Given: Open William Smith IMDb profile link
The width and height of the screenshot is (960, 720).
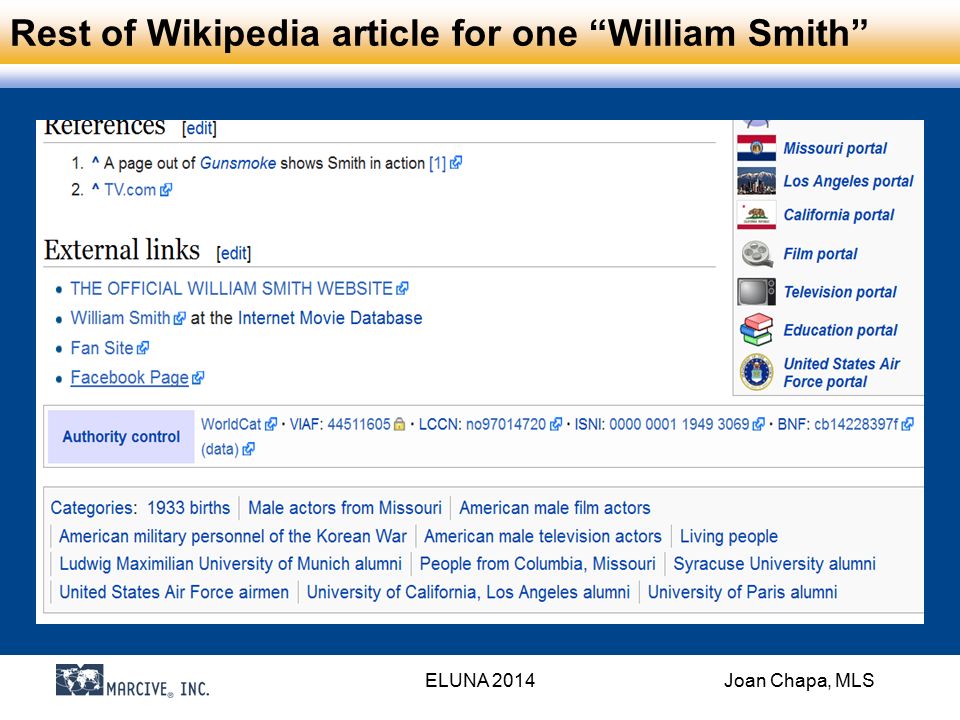Looking at the screenshot, I should (120, 318).
